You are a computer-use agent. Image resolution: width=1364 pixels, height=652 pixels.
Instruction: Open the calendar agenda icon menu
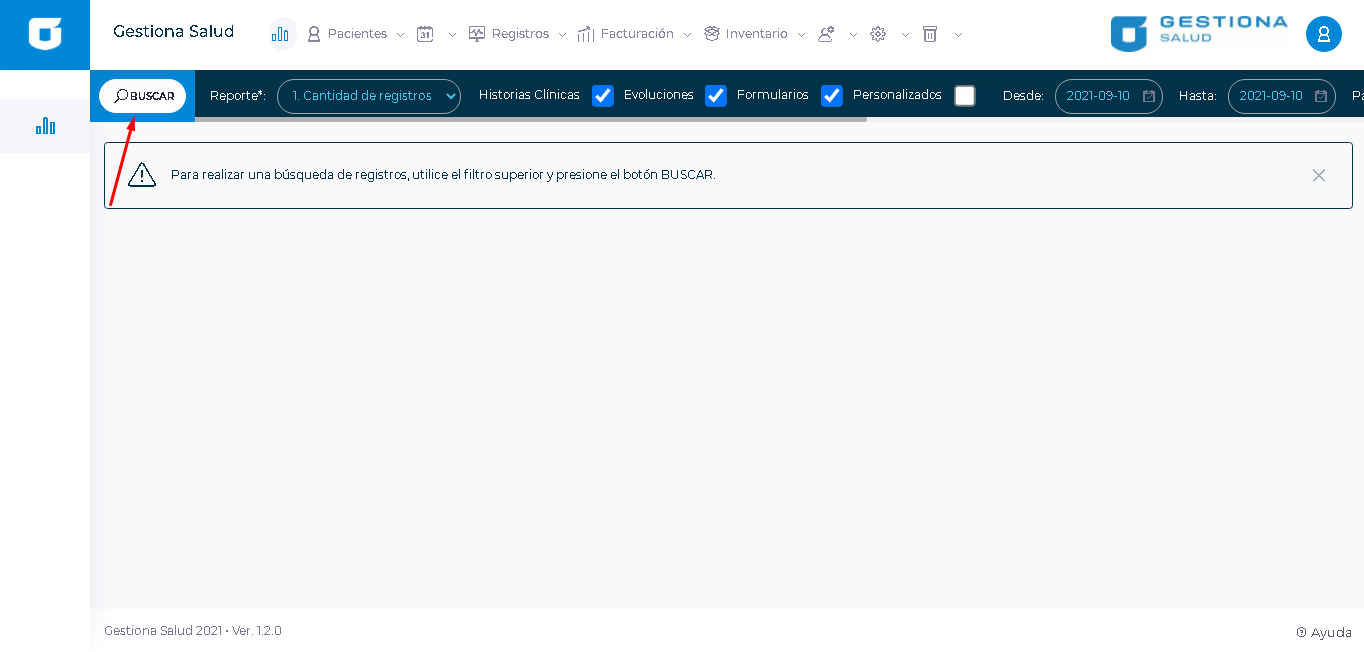pyautogui.click(x=426, y=34)
